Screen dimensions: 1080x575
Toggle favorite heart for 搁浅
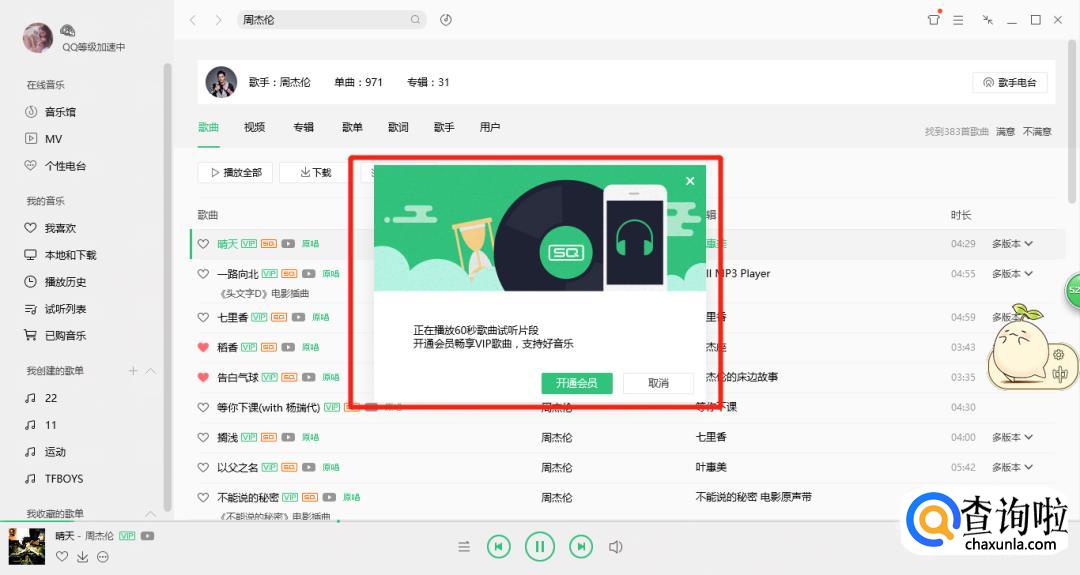tap(203, 437)
